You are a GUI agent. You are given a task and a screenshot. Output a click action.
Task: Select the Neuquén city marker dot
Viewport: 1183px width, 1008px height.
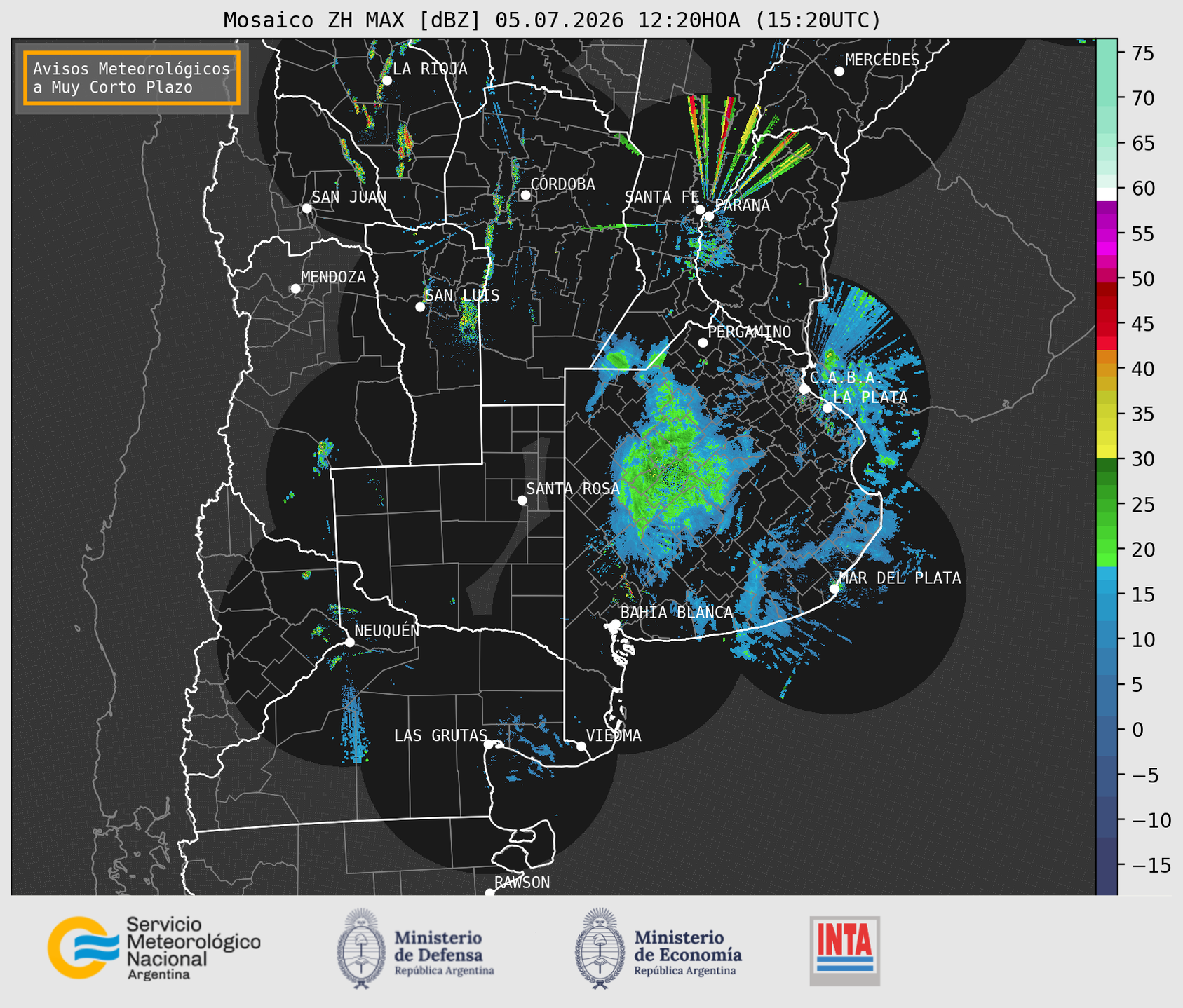click(x=349, y=642)
